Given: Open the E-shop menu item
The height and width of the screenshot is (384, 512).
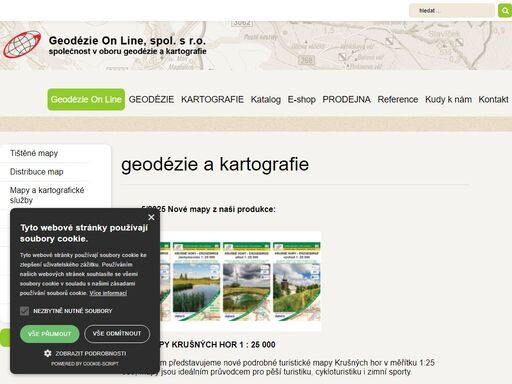Looking at the screenshot, I should [x=302, y=99].
